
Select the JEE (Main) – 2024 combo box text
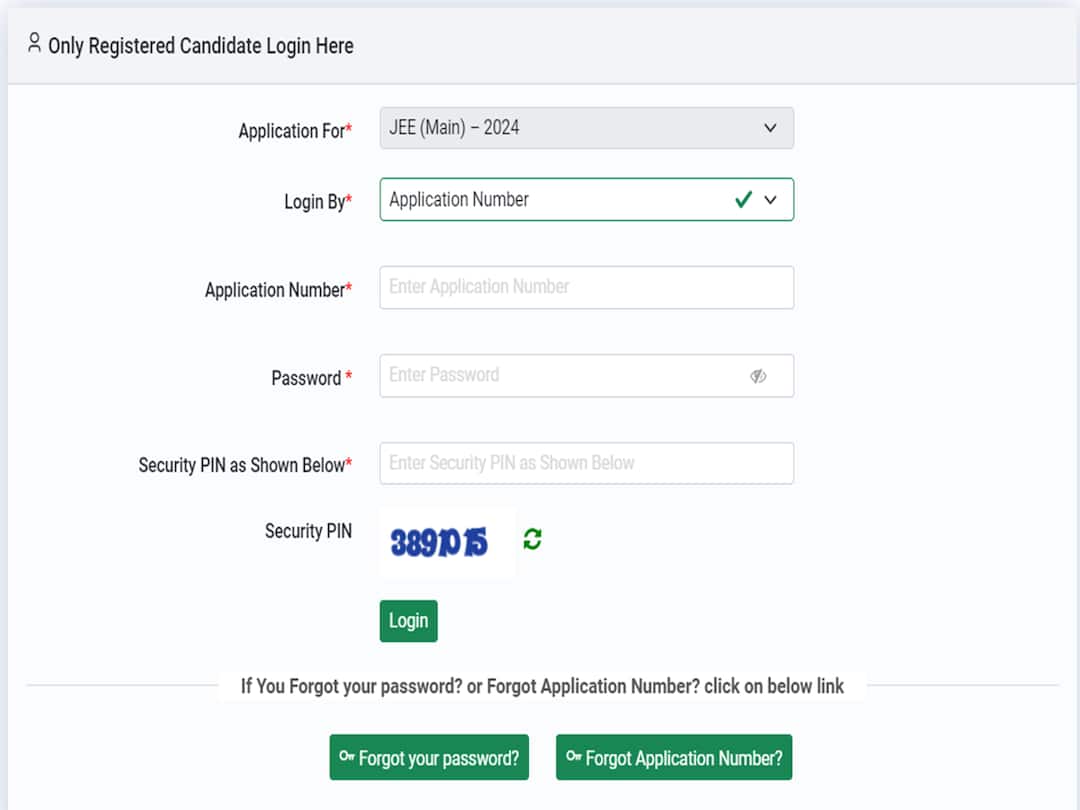(x=455, y=128)
